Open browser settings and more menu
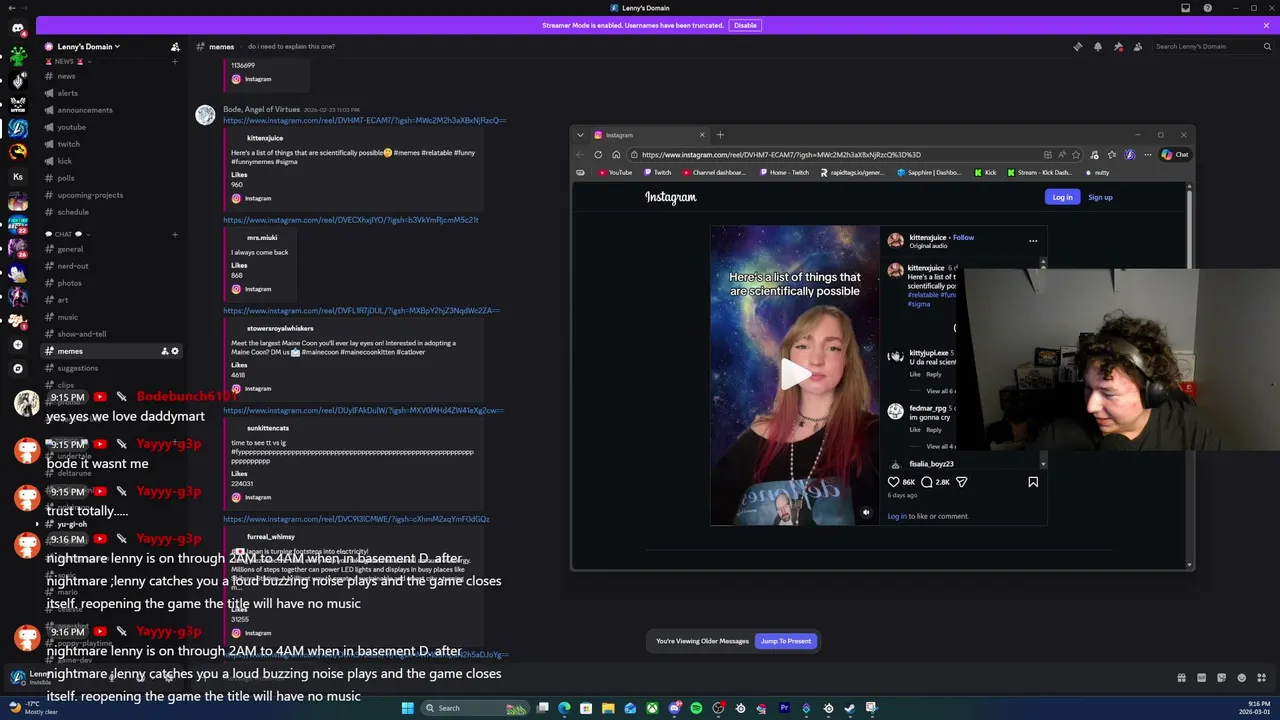 [1147, 155]
